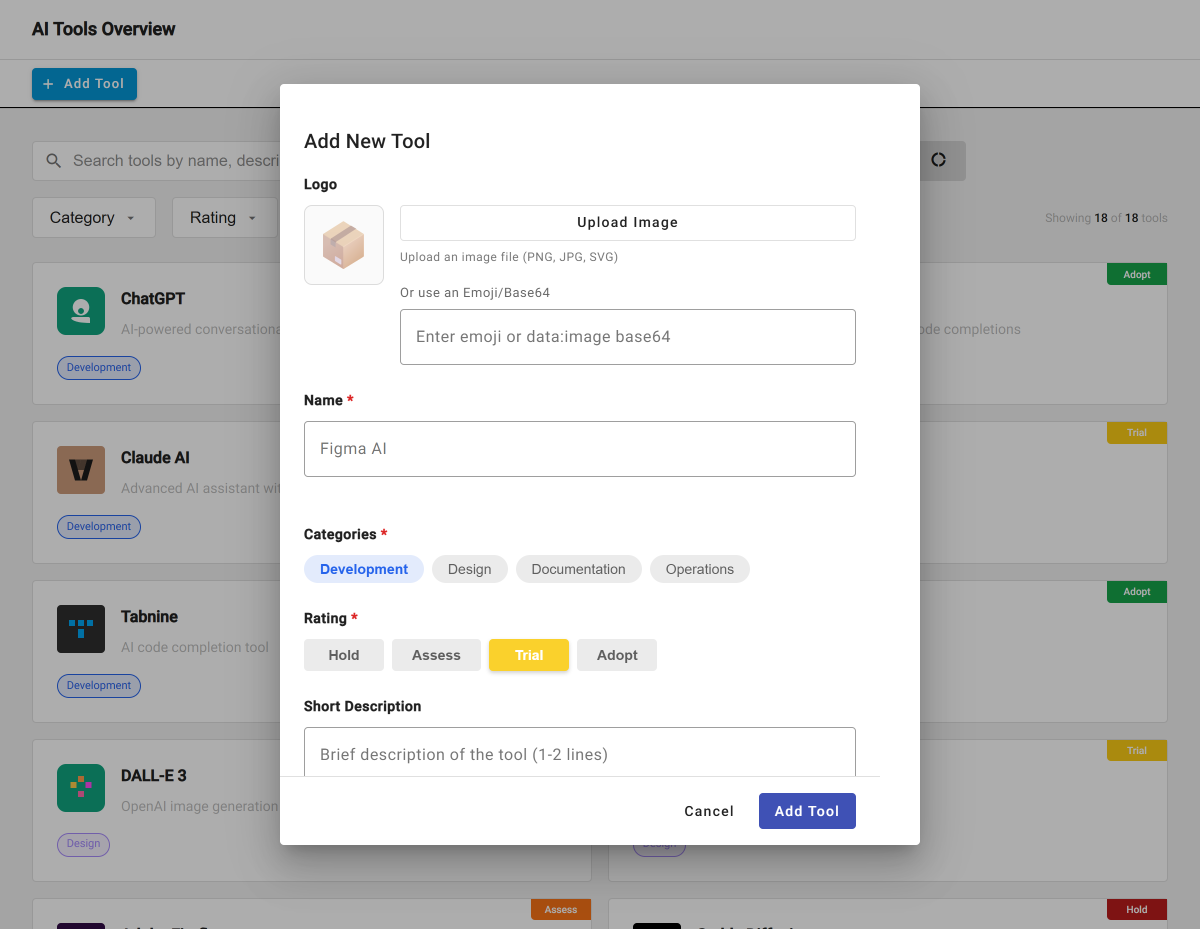Select the Operations category chip

click(699, 569)
